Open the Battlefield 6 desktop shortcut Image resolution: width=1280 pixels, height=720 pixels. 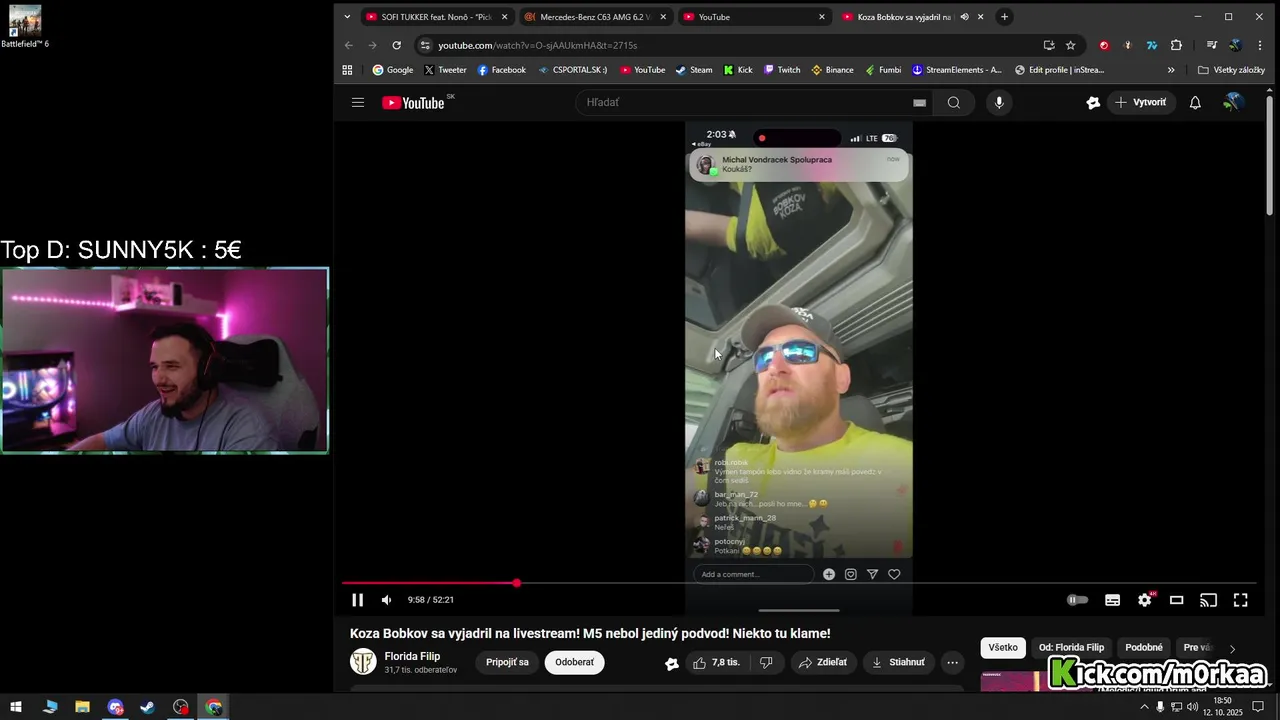pyautogui.click(x=24, y=27)
